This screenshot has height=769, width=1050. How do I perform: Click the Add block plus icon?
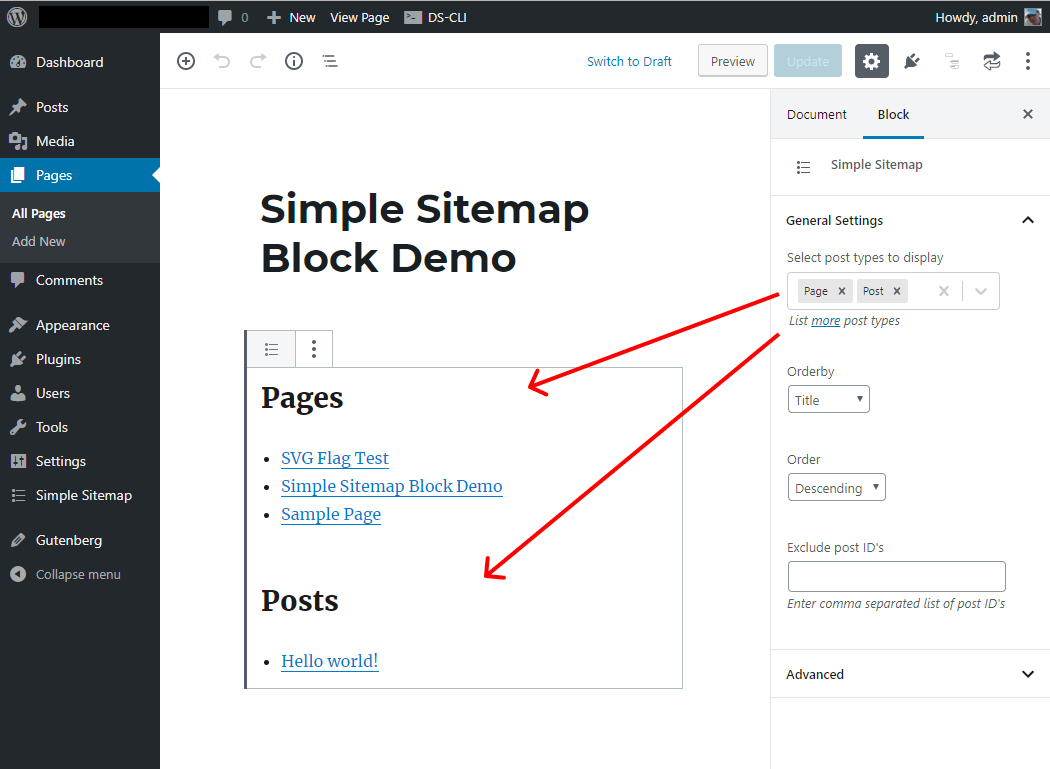coord(186,61)
